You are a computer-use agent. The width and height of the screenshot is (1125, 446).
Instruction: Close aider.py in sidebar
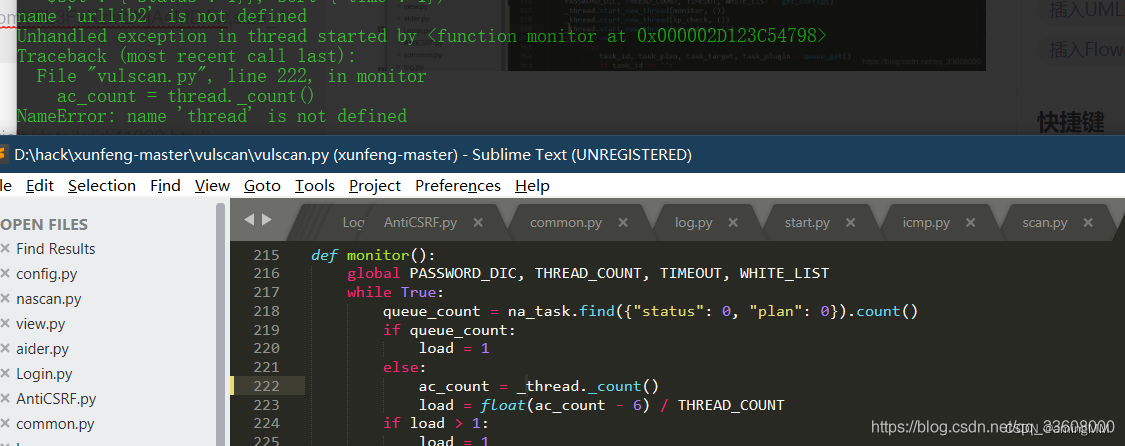point(5,349)
